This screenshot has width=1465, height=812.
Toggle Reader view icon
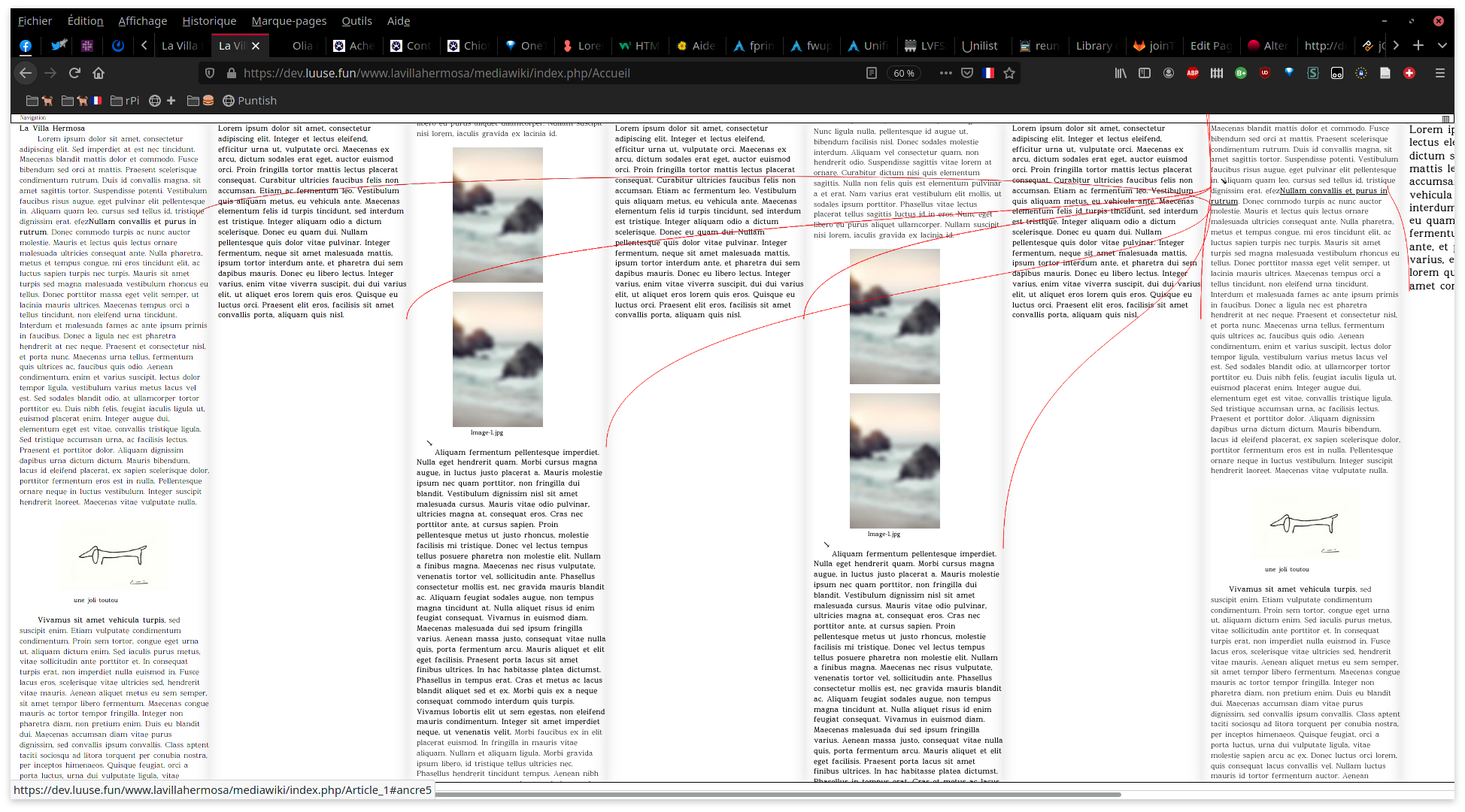(x=872, y=73)
